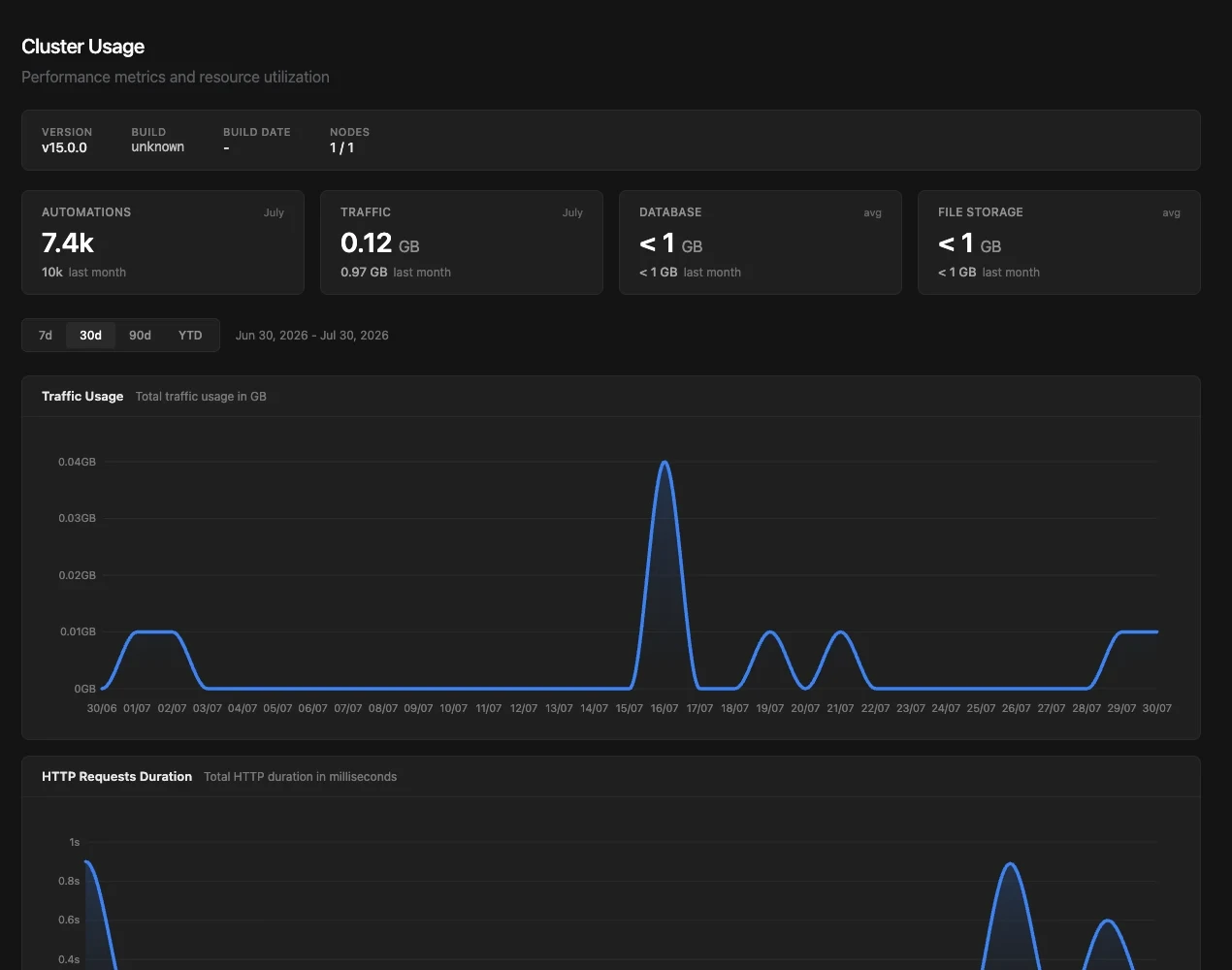Click the date range Jun 30 - Jul 30 text
Viewport: 1232px width, 970px height.
pyautogui.click(x=311, y=336)
